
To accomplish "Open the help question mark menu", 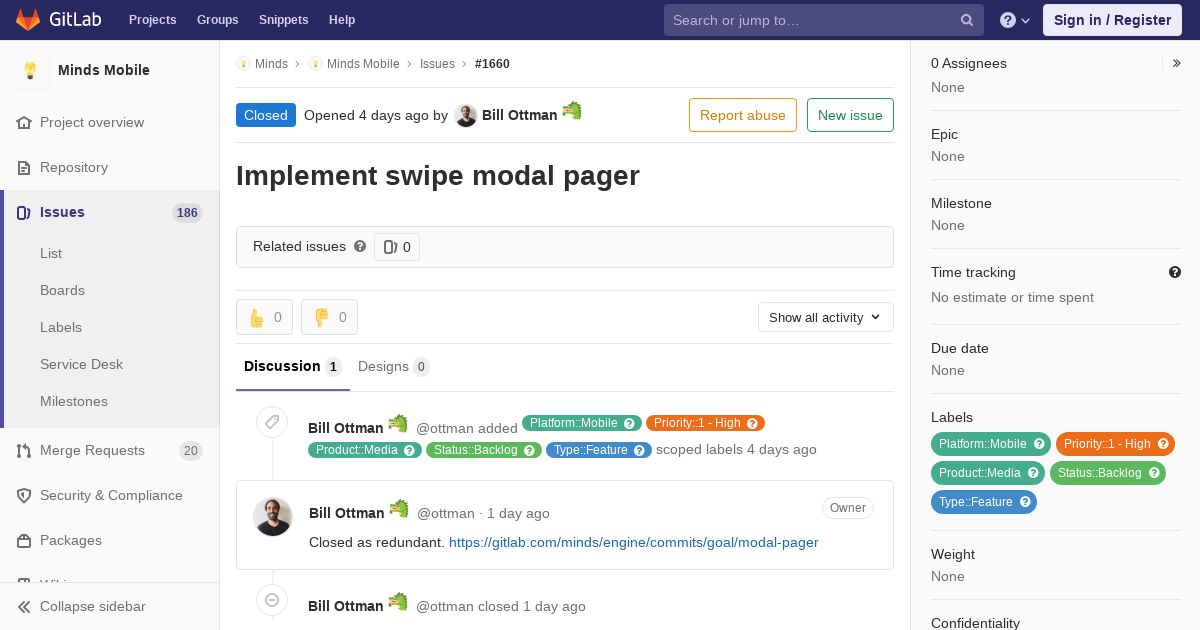I will [1015, 20].
